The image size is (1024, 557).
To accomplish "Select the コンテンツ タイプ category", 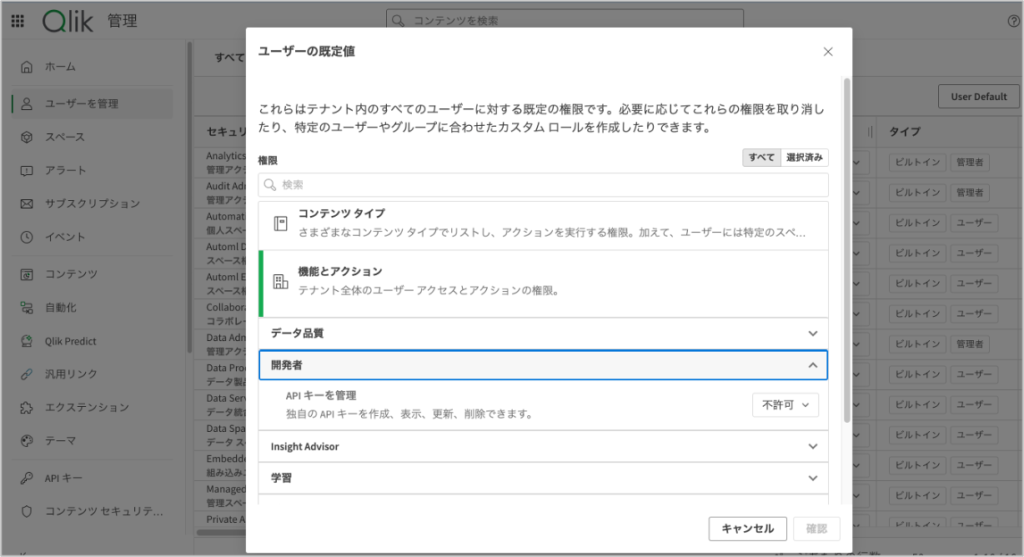I will pyautogui.click(x=543, y=223).
